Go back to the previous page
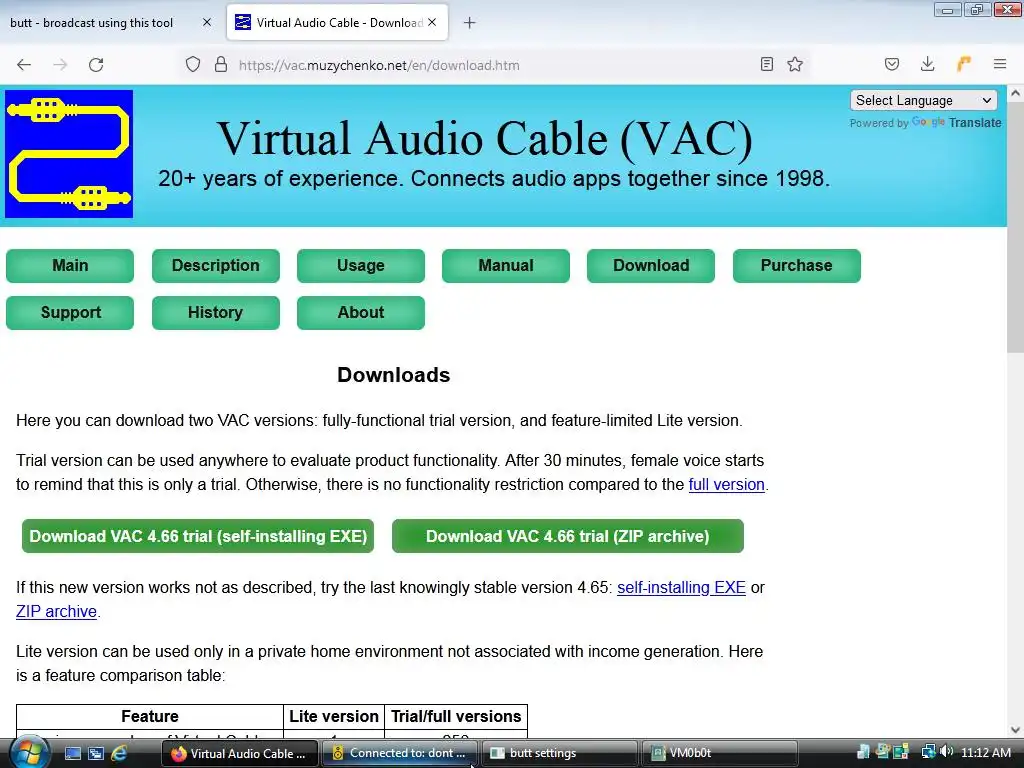Screen dimensions: 1024x768 coord(24,65)
